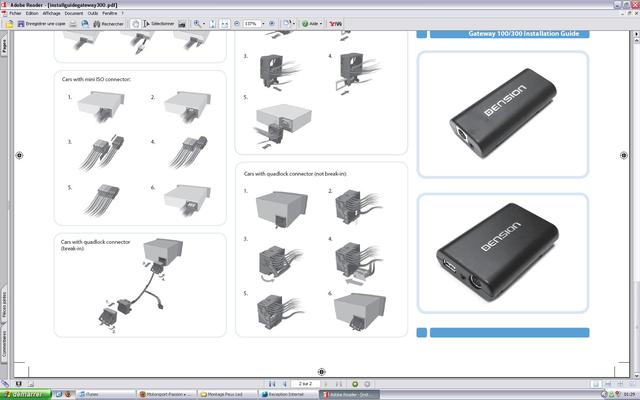
Task: Click the fit page height icon
Action: (x=212, y=24)
